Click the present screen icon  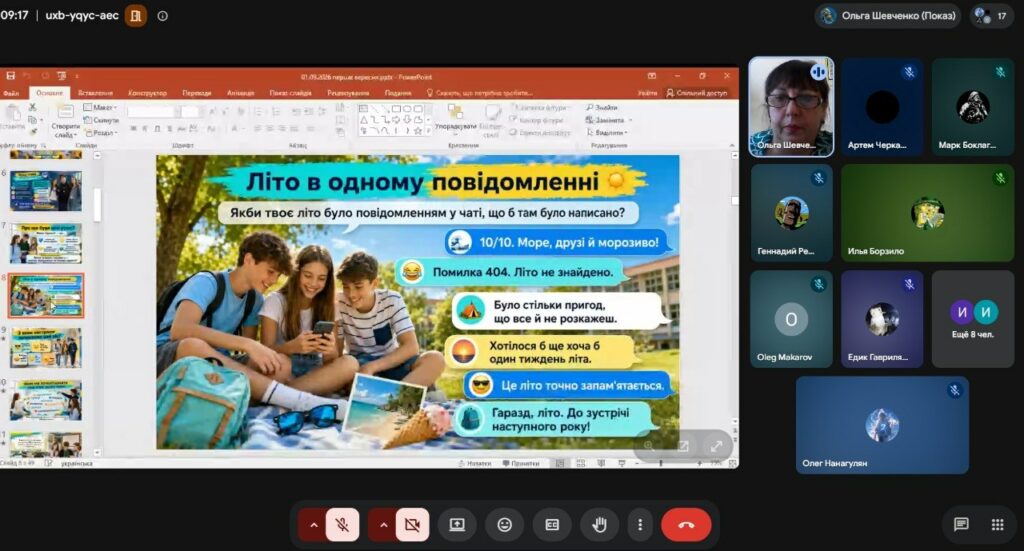[x=456, y=524]
